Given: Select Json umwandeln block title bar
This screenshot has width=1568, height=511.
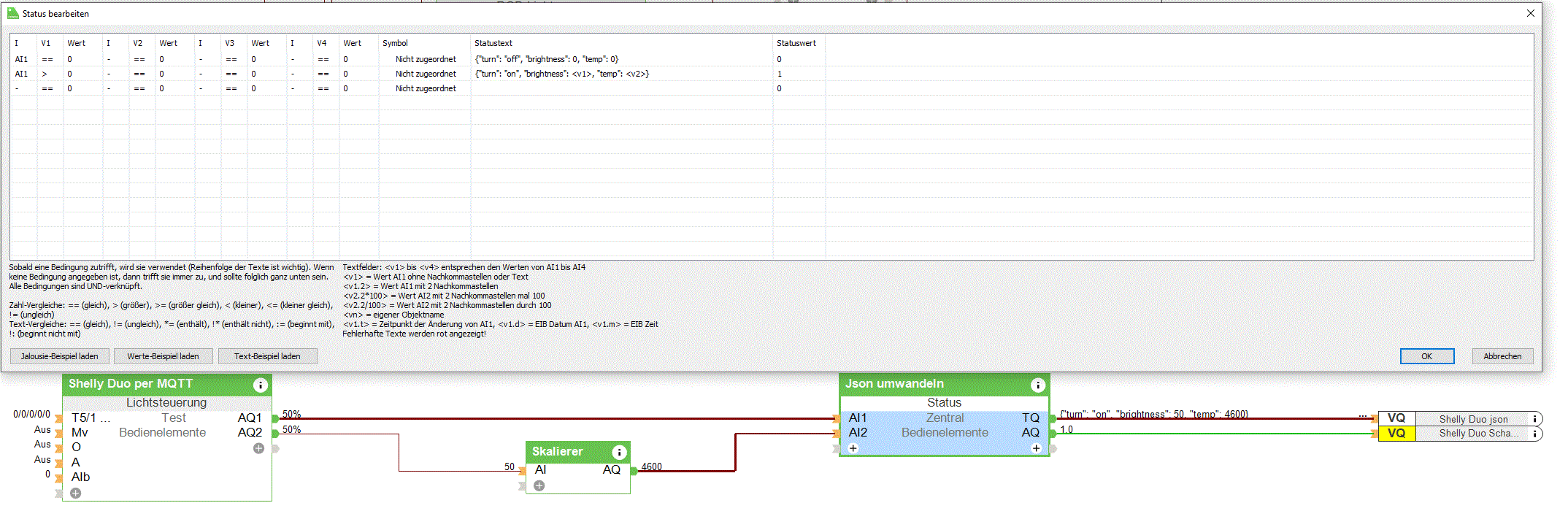Looking at the screenshot, I should 944,384.
